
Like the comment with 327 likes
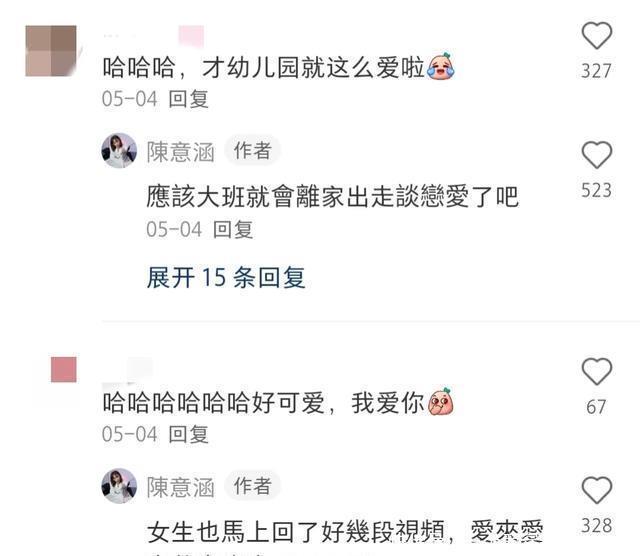tap(596, 36)
